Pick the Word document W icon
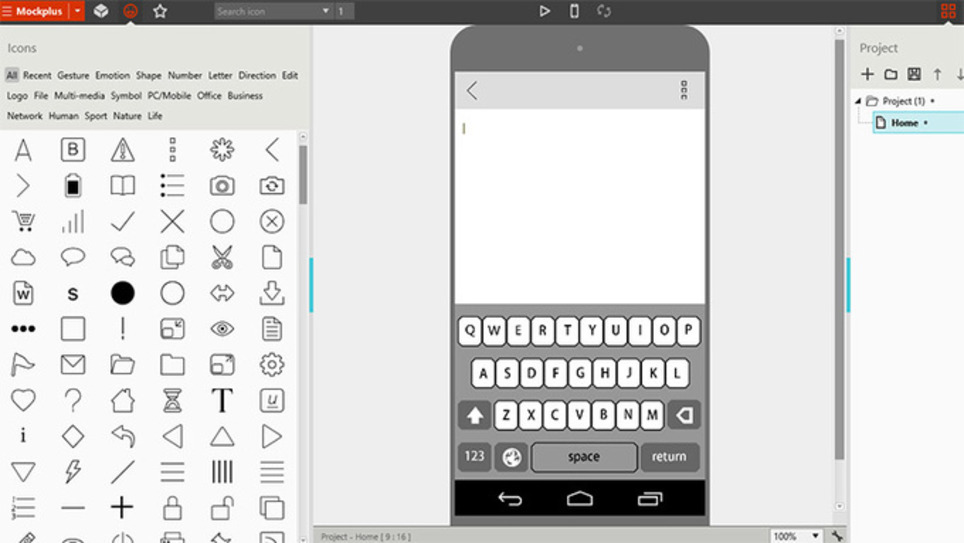Image resolution: width=964 pixels, height=543 pixels. (x=23, y=293)
